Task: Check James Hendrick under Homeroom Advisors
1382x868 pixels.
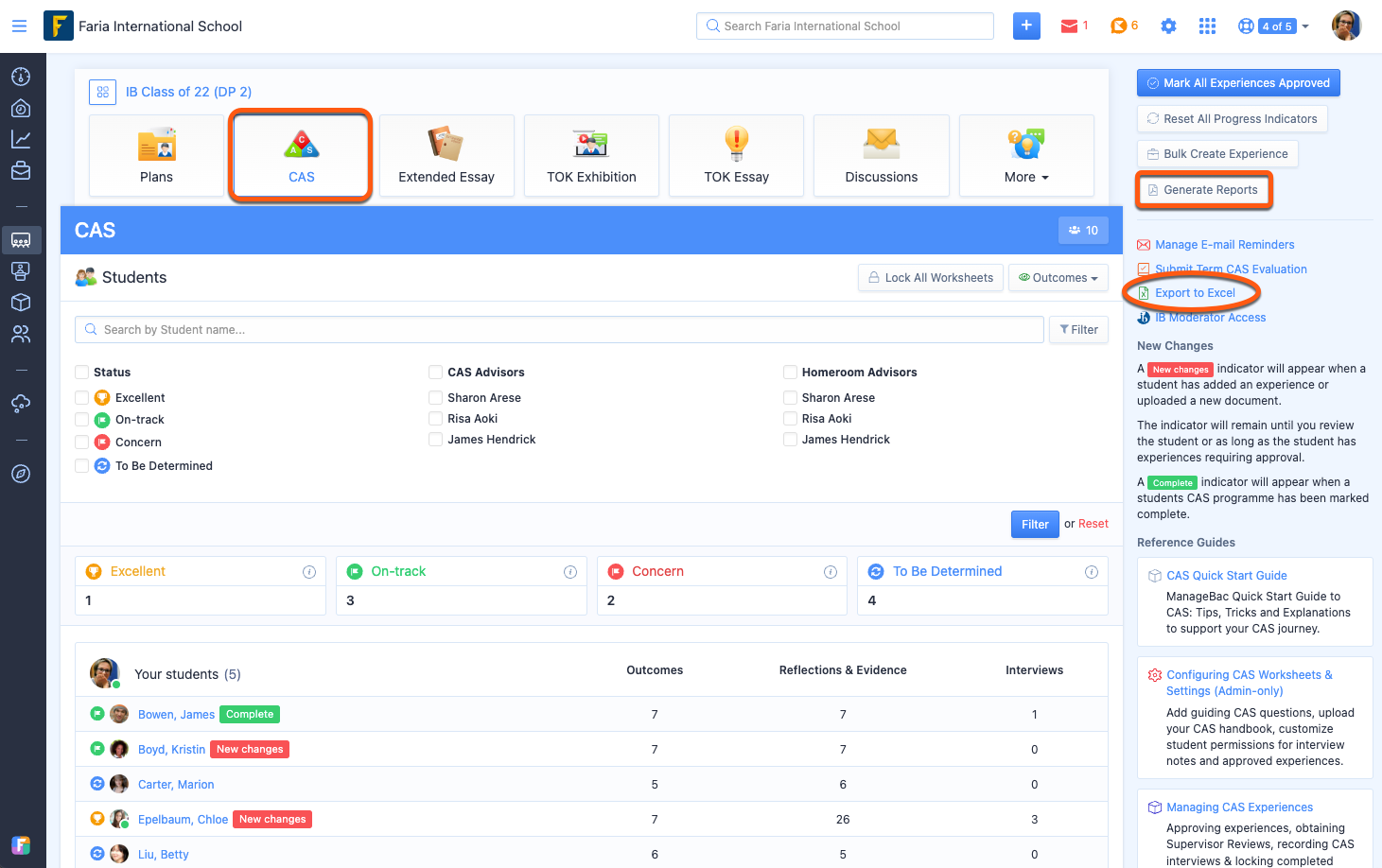Action: [x=790, y=439]
